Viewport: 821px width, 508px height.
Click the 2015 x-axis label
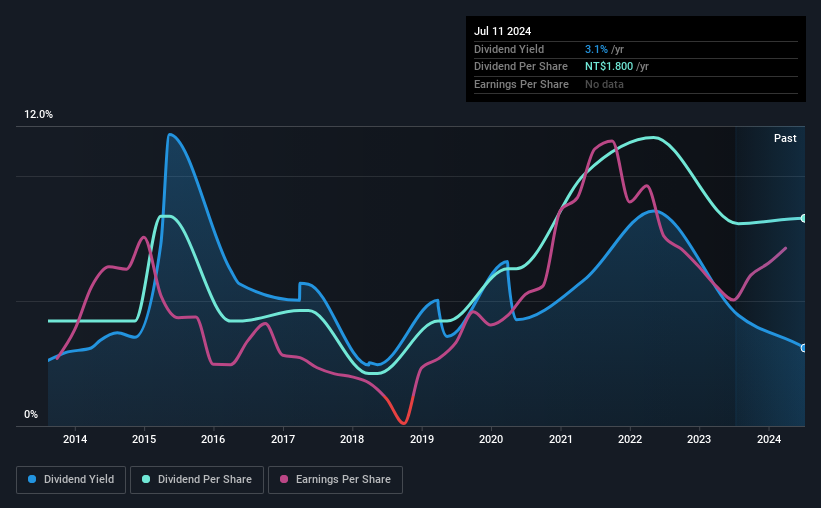[x=144, y=439]
